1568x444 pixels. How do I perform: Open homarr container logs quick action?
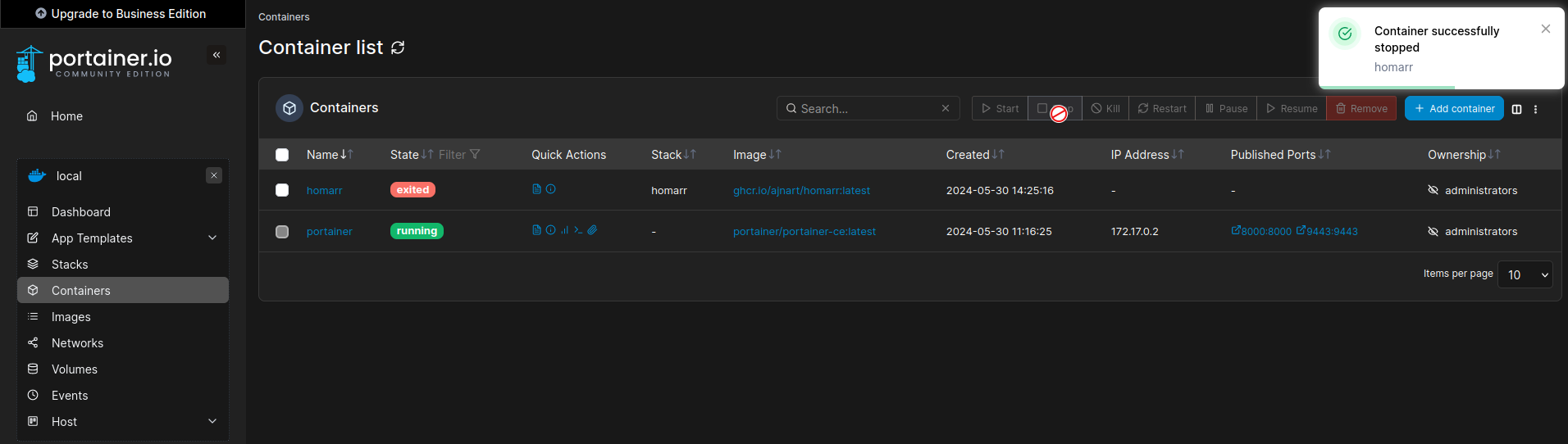(536, 189)
